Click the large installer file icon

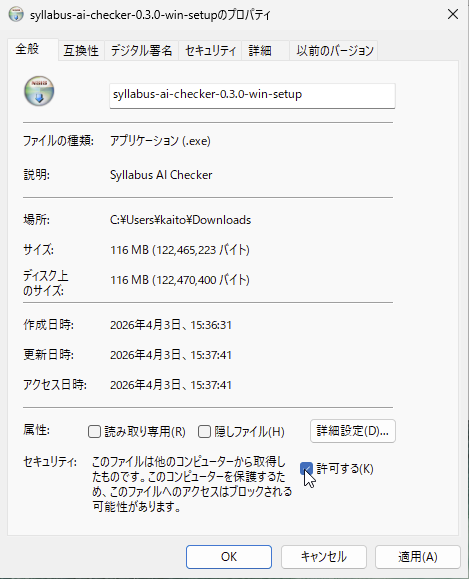[x=39, y=91]
